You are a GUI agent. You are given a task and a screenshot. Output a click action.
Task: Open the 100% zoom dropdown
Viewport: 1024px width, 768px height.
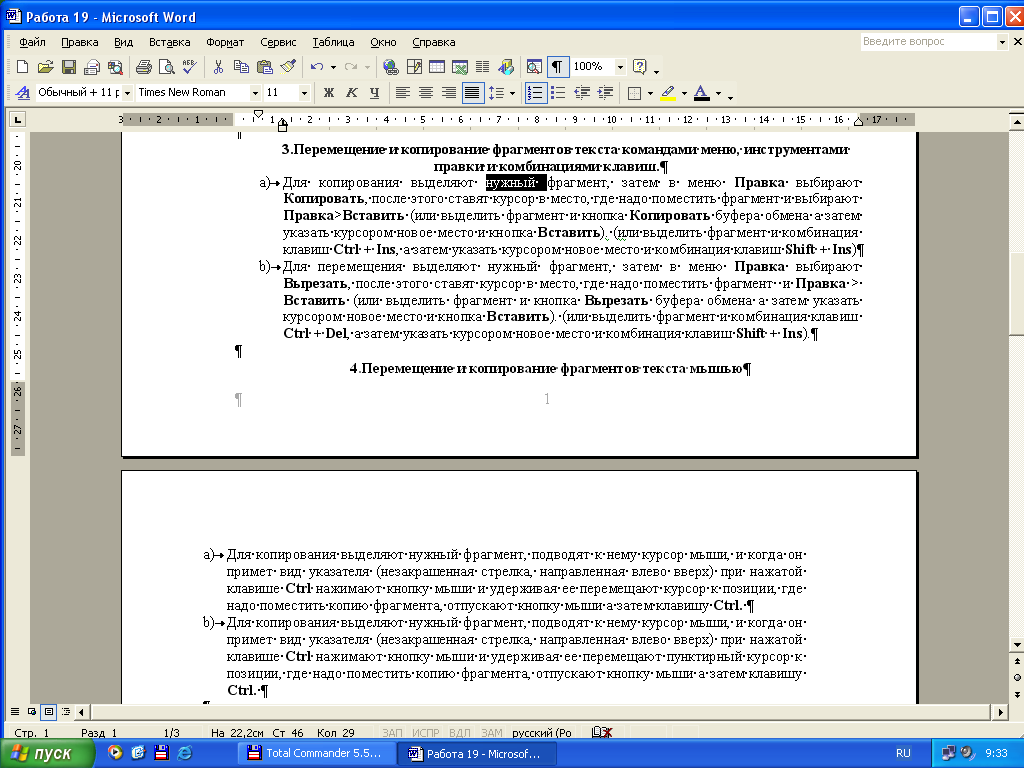click(620, 67)
